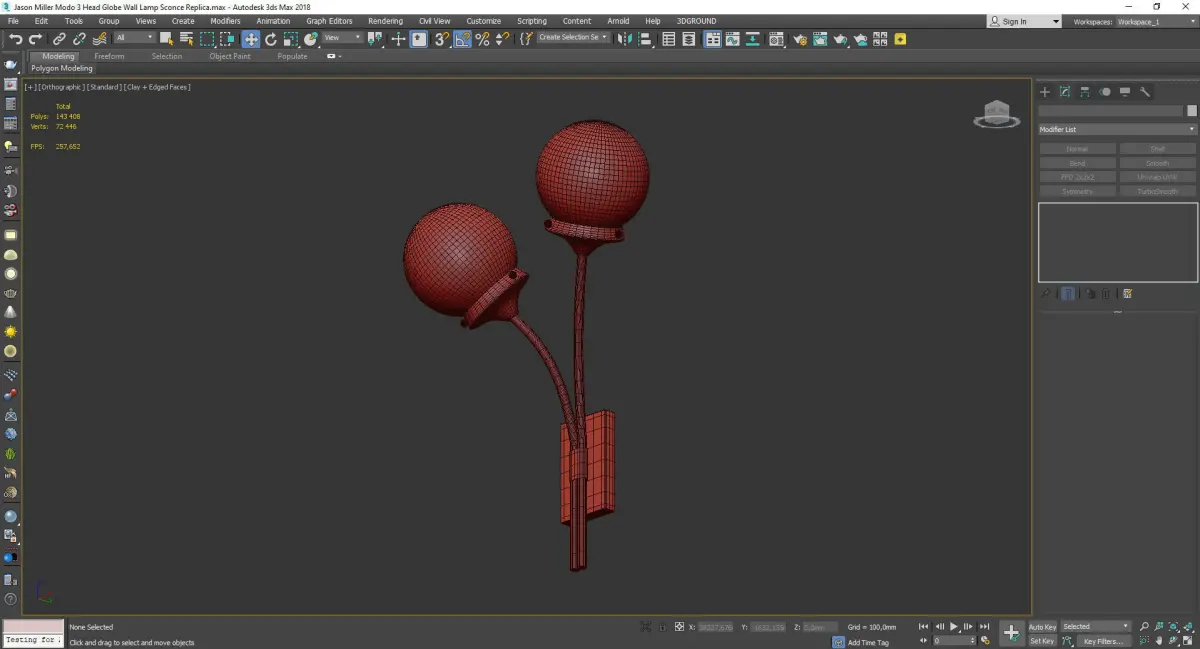Image resolution: width=1200 pixels, height=649 pixels.
Task: Click the Undo arrow in the main toolbar
Action: 15,39
